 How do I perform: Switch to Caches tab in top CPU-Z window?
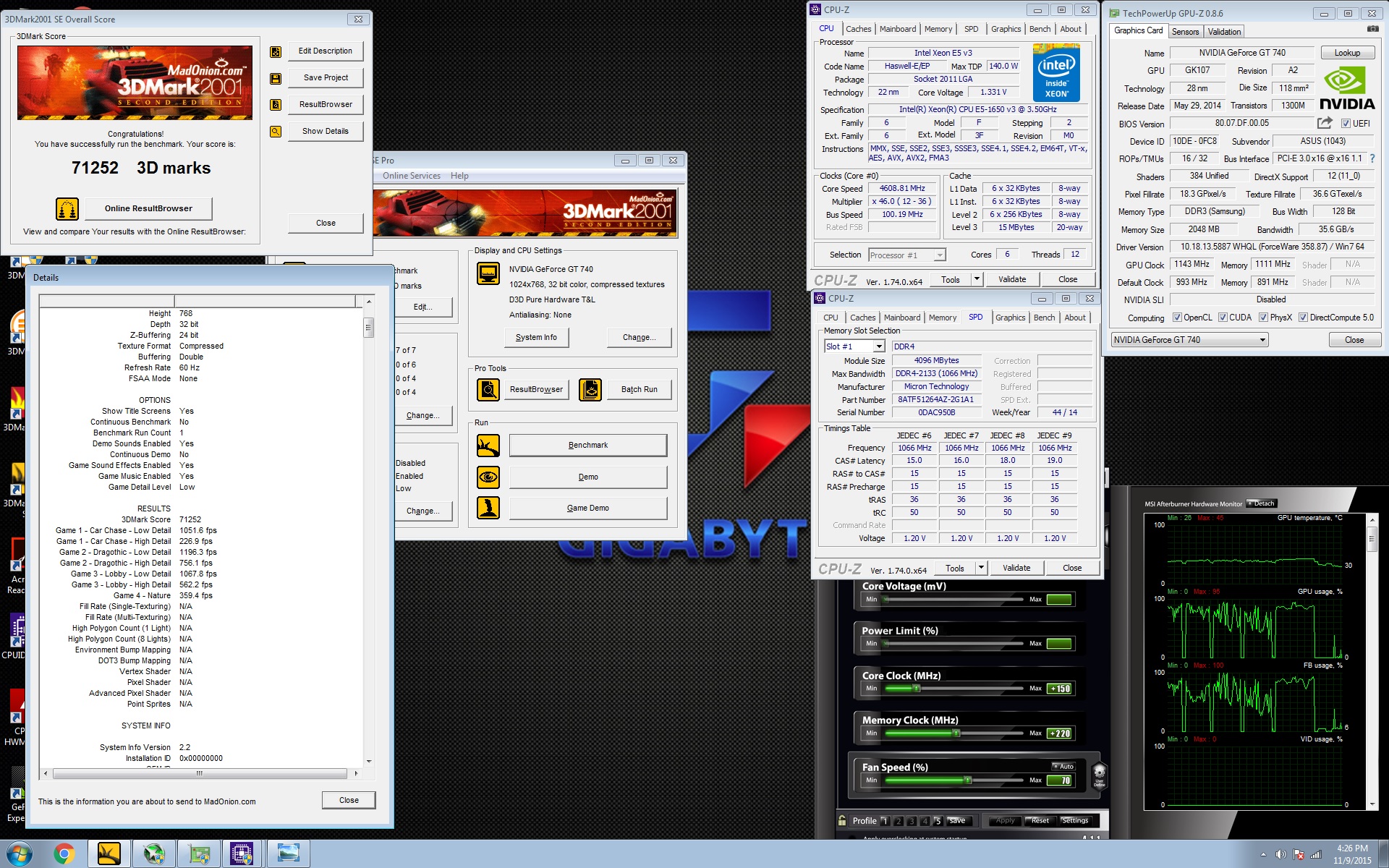[x=858, y=29]
